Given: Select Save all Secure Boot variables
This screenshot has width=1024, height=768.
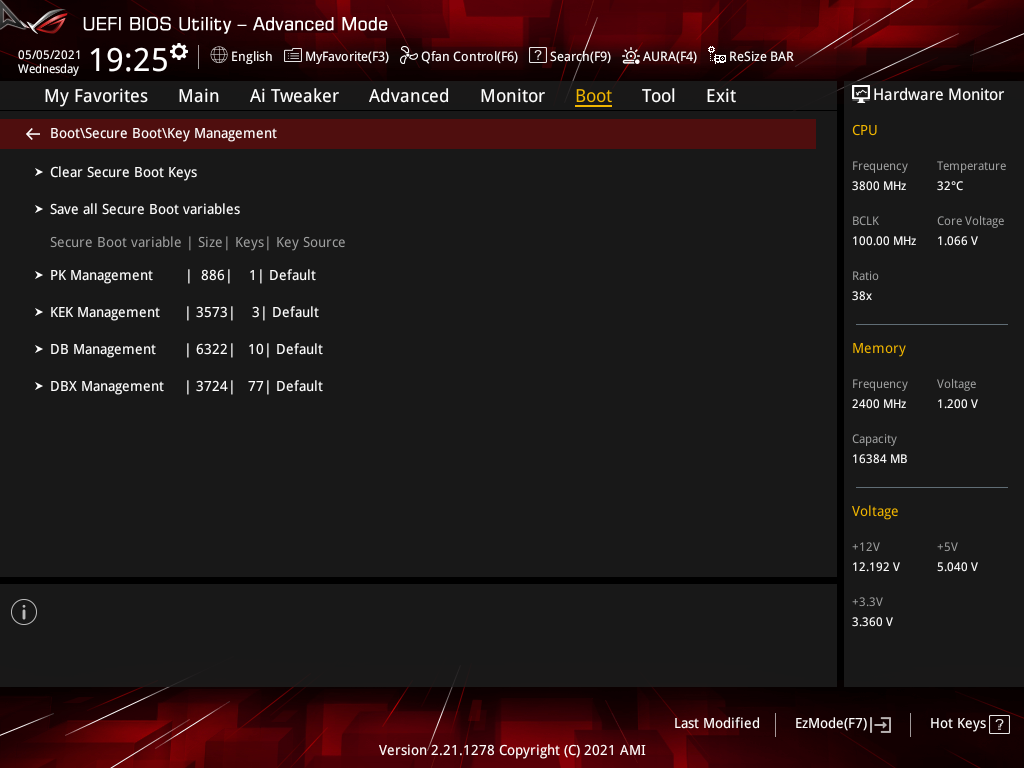Looking at the screenshot, I should pyautogui.click(x=145, y=210).
